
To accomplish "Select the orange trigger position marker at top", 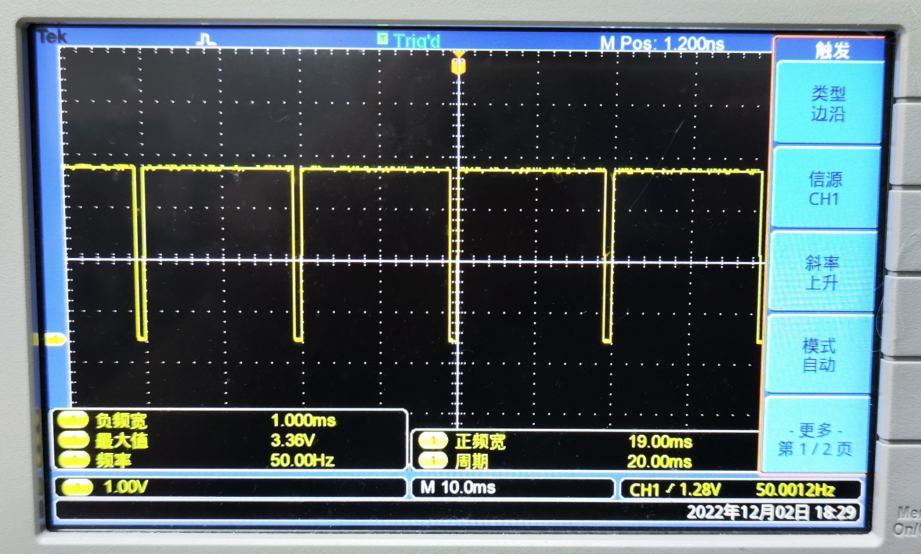I will [458, 65].
